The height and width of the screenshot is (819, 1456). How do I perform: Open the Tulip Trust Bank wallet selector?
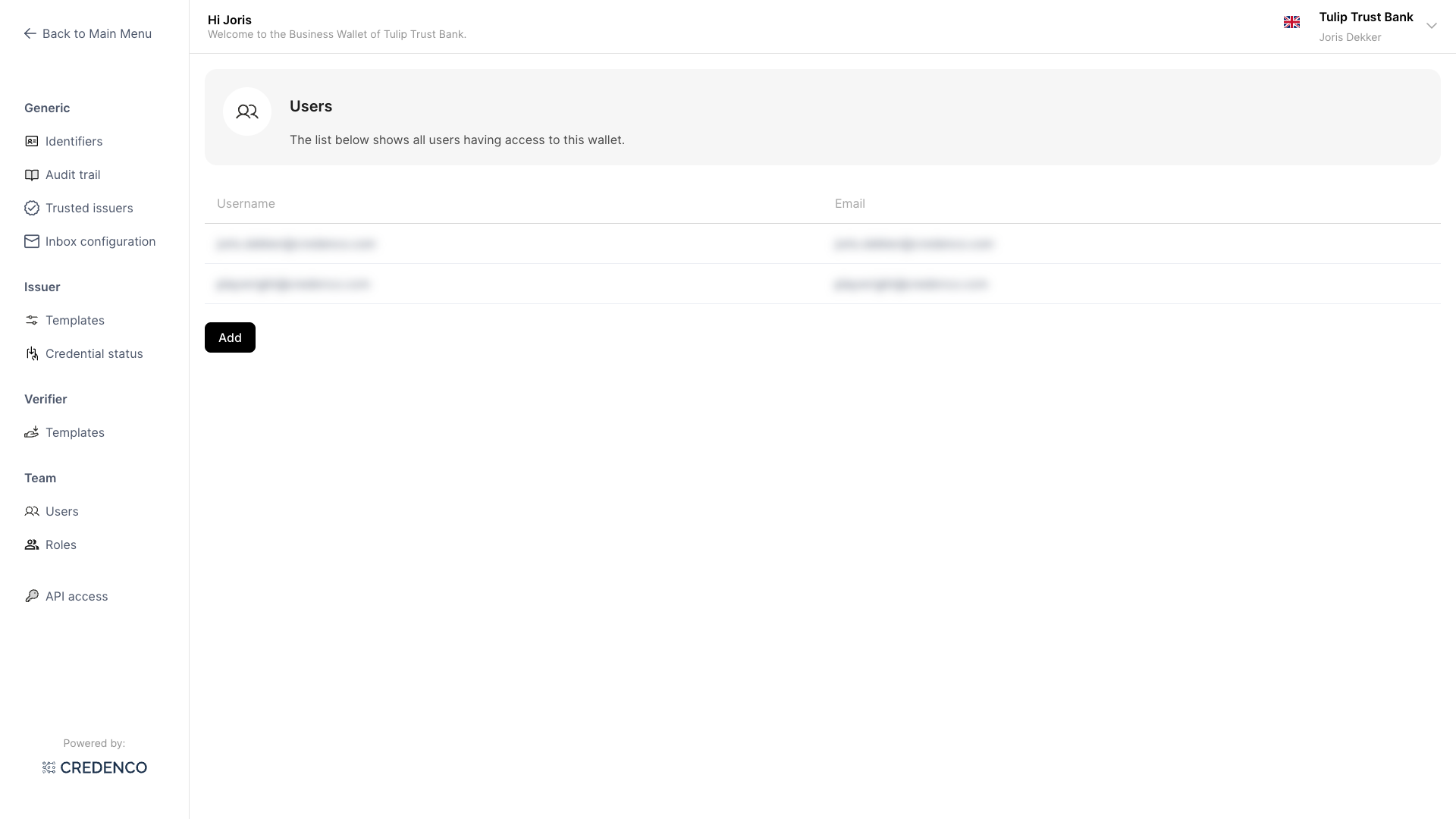[x=1365, y=17]
